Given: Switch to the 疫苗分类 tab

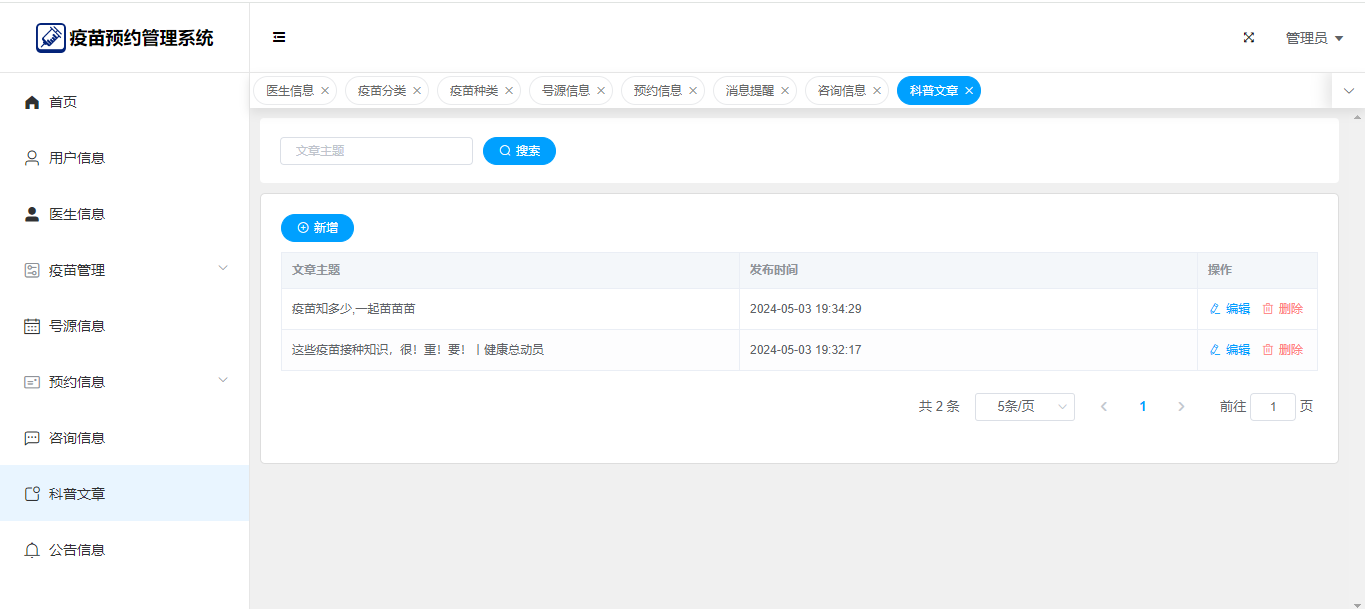Looking at the screenshot, I should coord(381,91).
